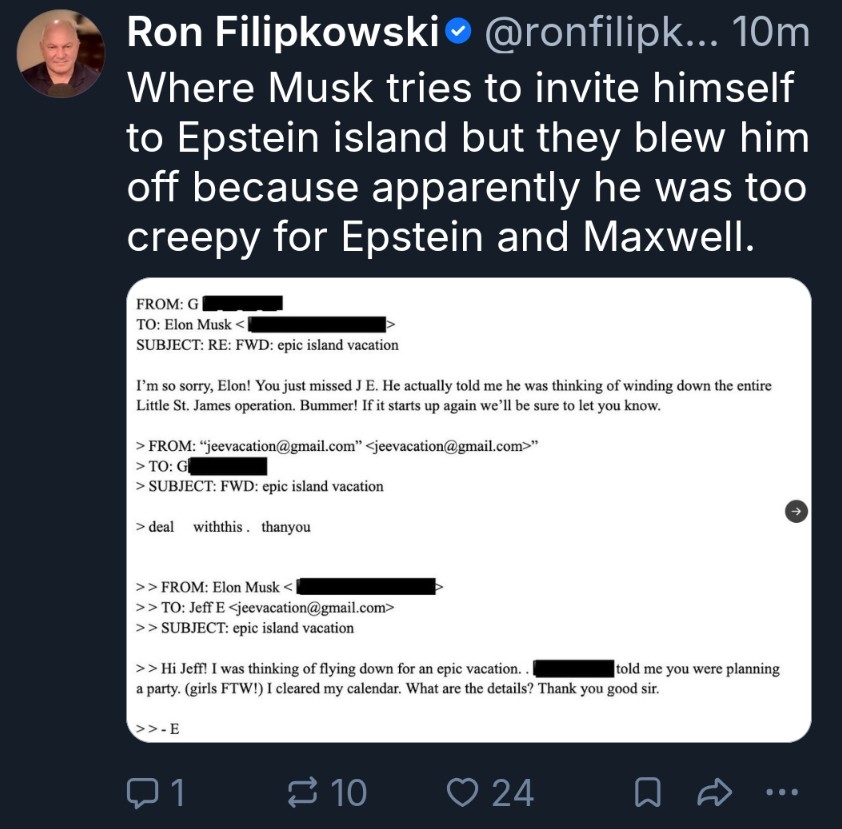Click the repost arrows icon
The height and width of the screenshot is (829, 842).
pyautogui.click(x=301, y=793)
